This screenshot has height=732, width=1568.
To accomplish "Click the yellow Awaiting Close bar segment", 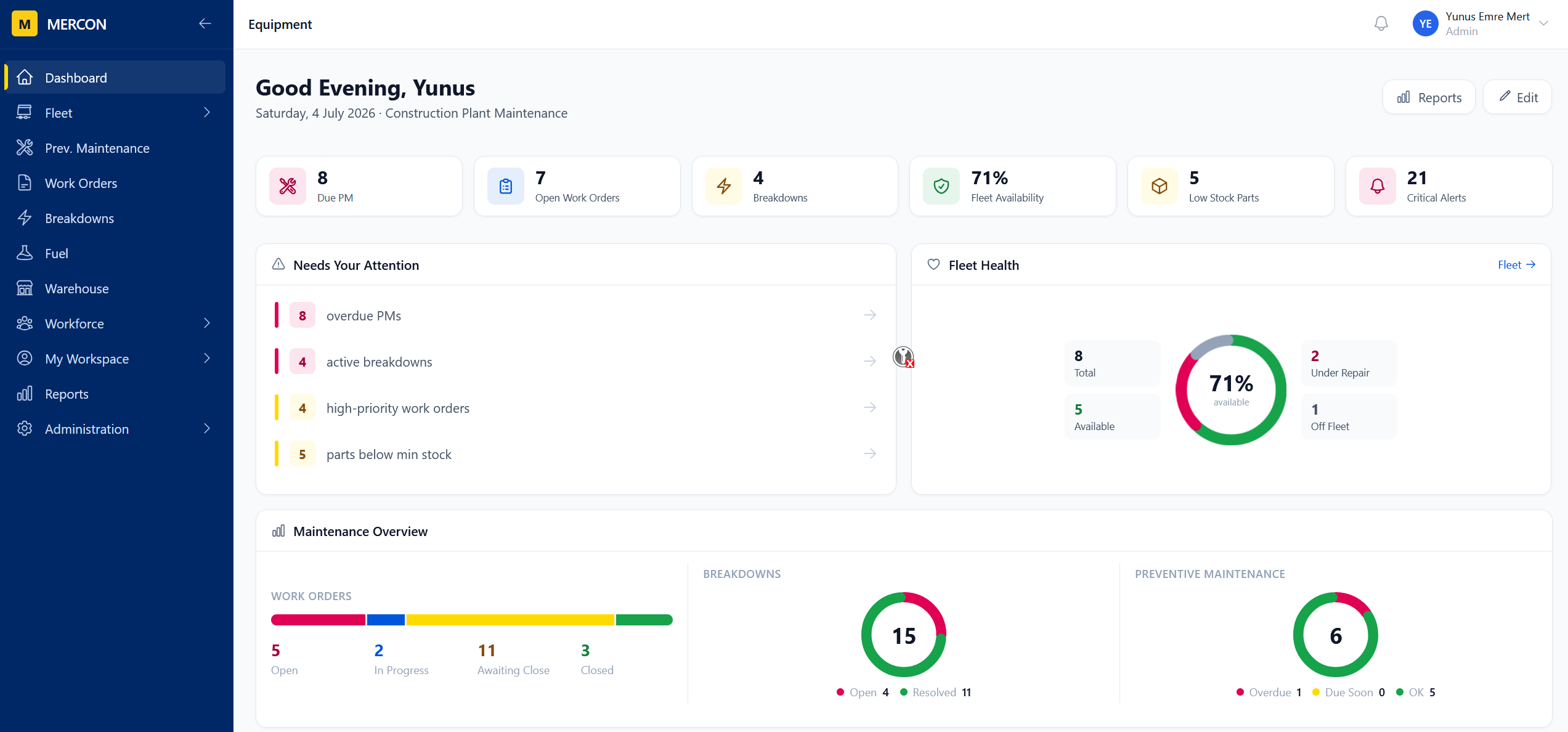I will (x=510, y=620).
